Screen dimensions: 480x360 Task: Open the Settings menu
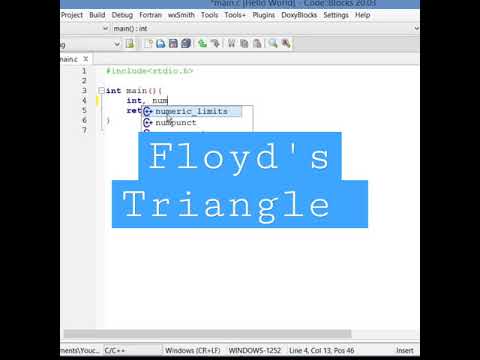336,15
